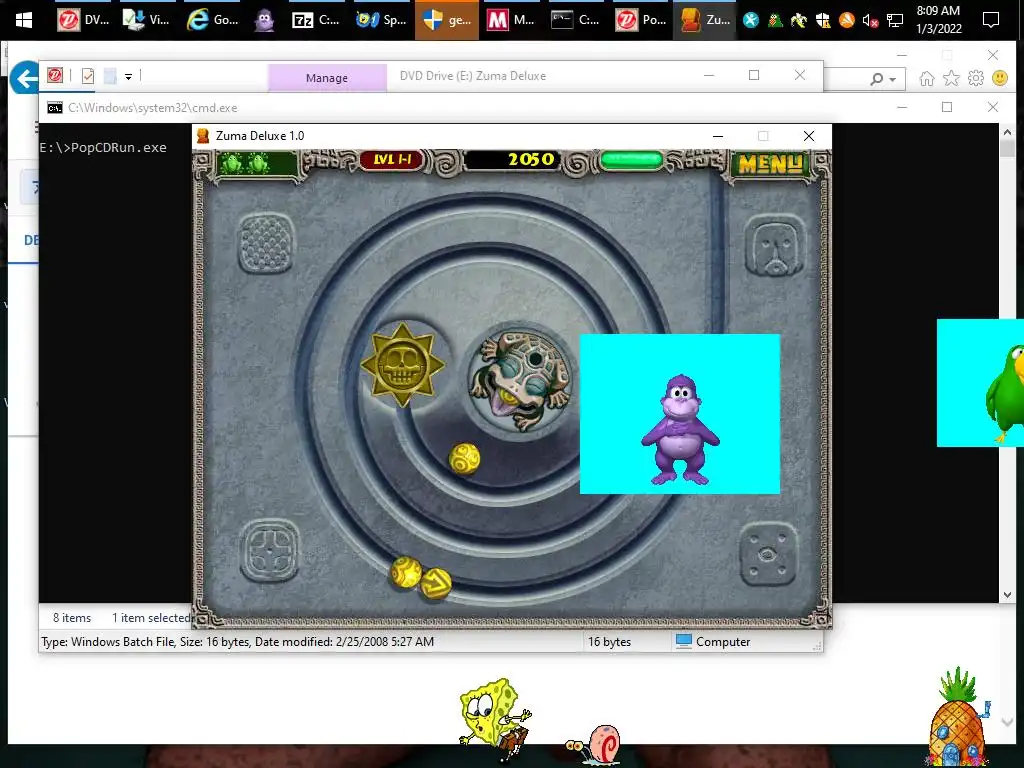1024x768 pixels.
Task: Open the IE search magnifier
Action: (876, 79)
